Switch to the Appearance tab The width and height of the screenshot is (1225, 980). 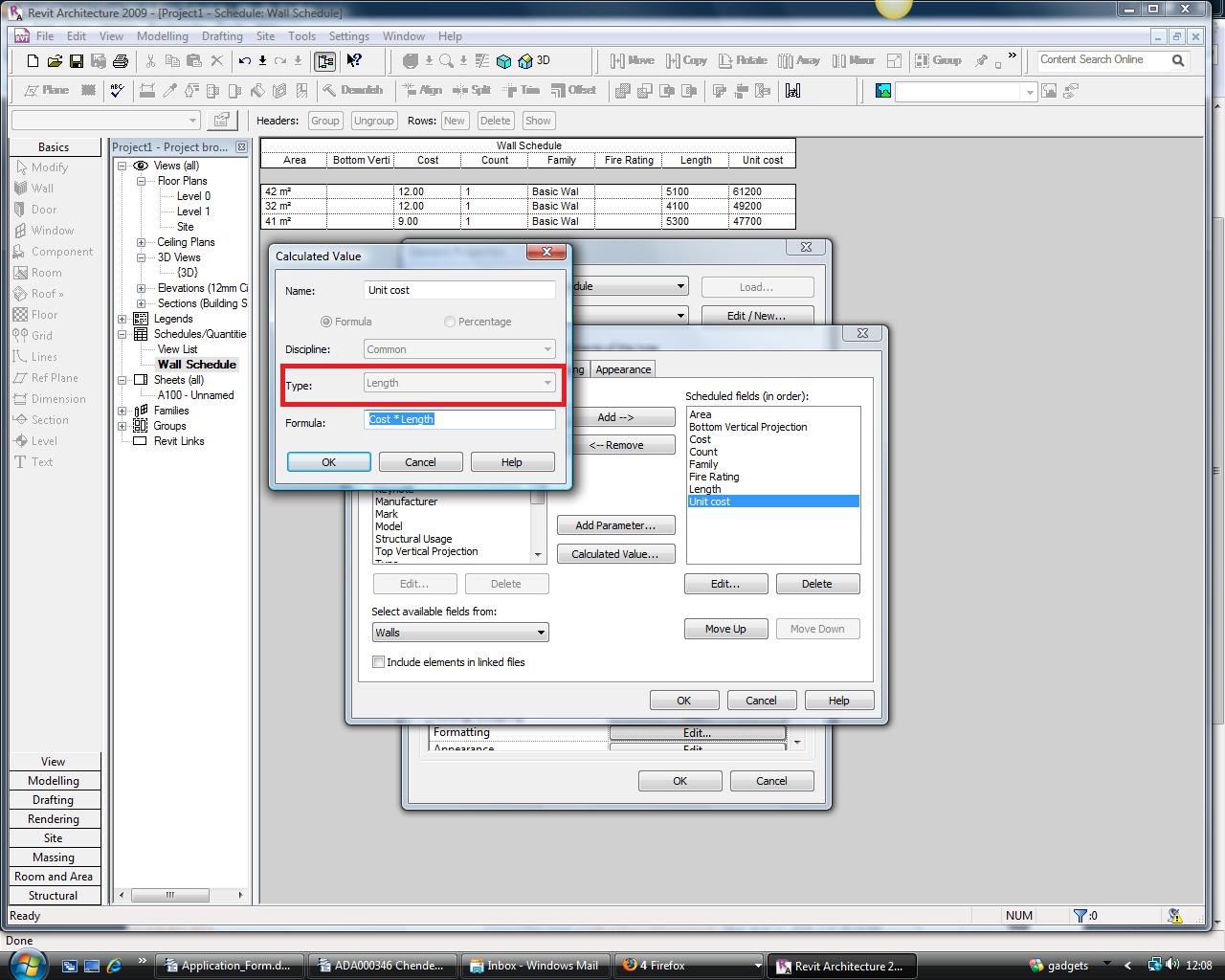[x=623, y=369]
